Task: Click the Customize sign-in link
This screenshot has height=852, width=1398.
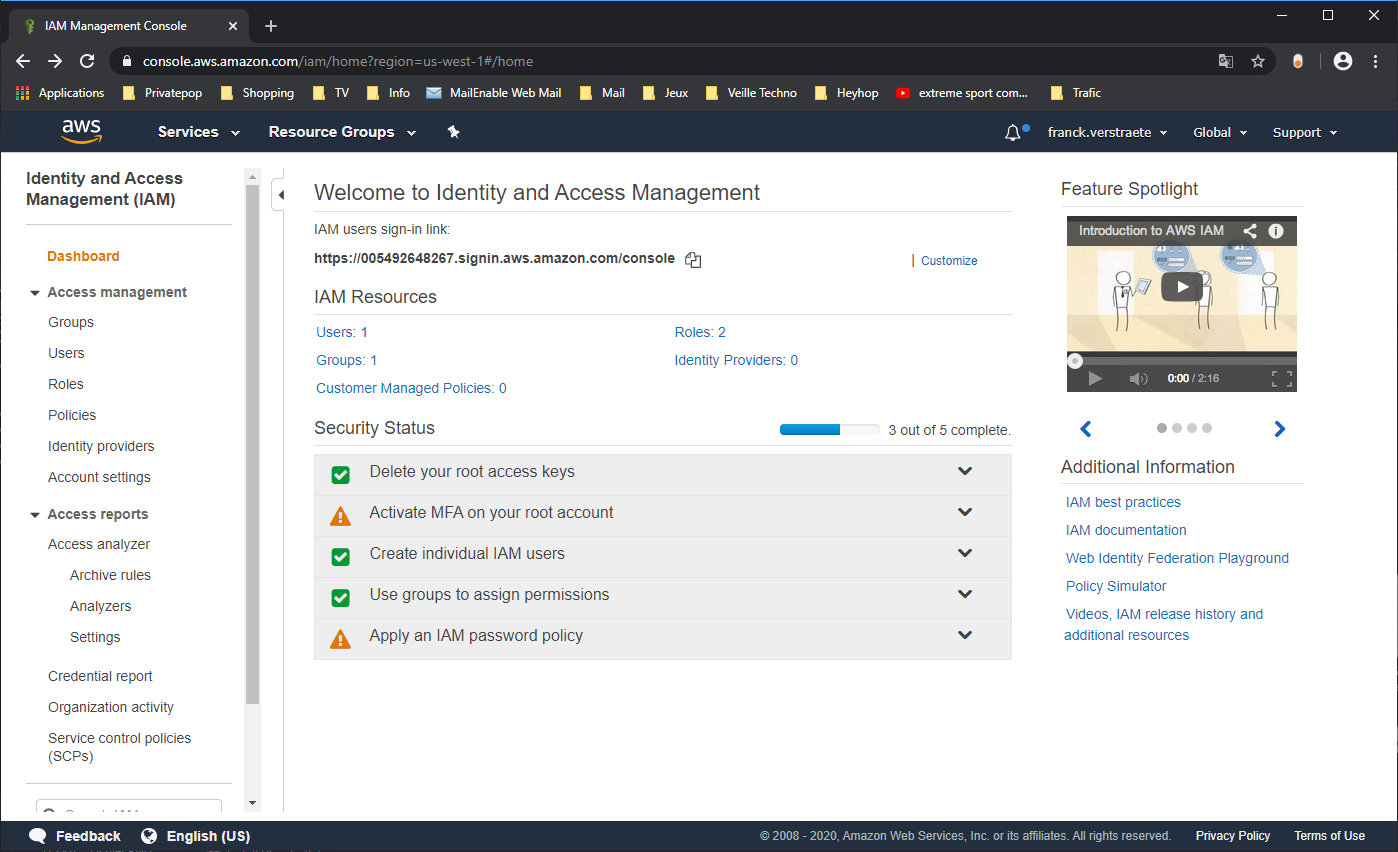Action: (x=949, y=261)
